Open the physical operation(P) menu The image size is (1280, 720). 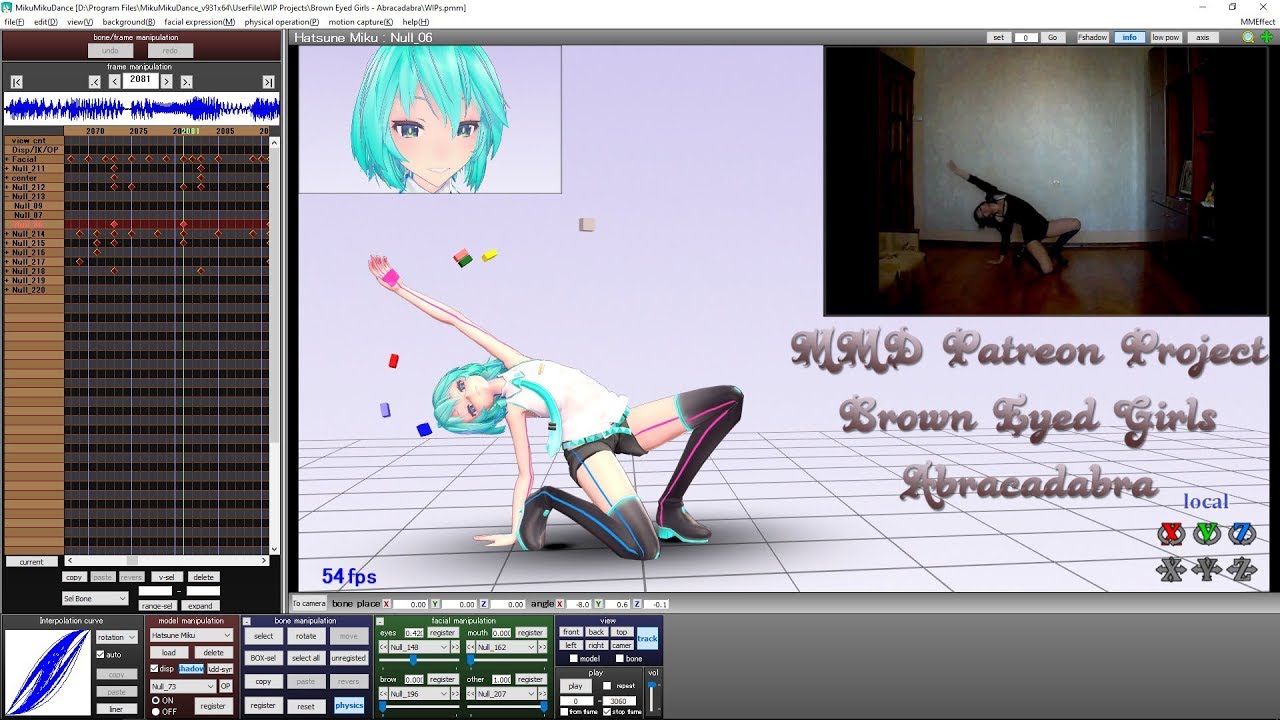(282, 21)
